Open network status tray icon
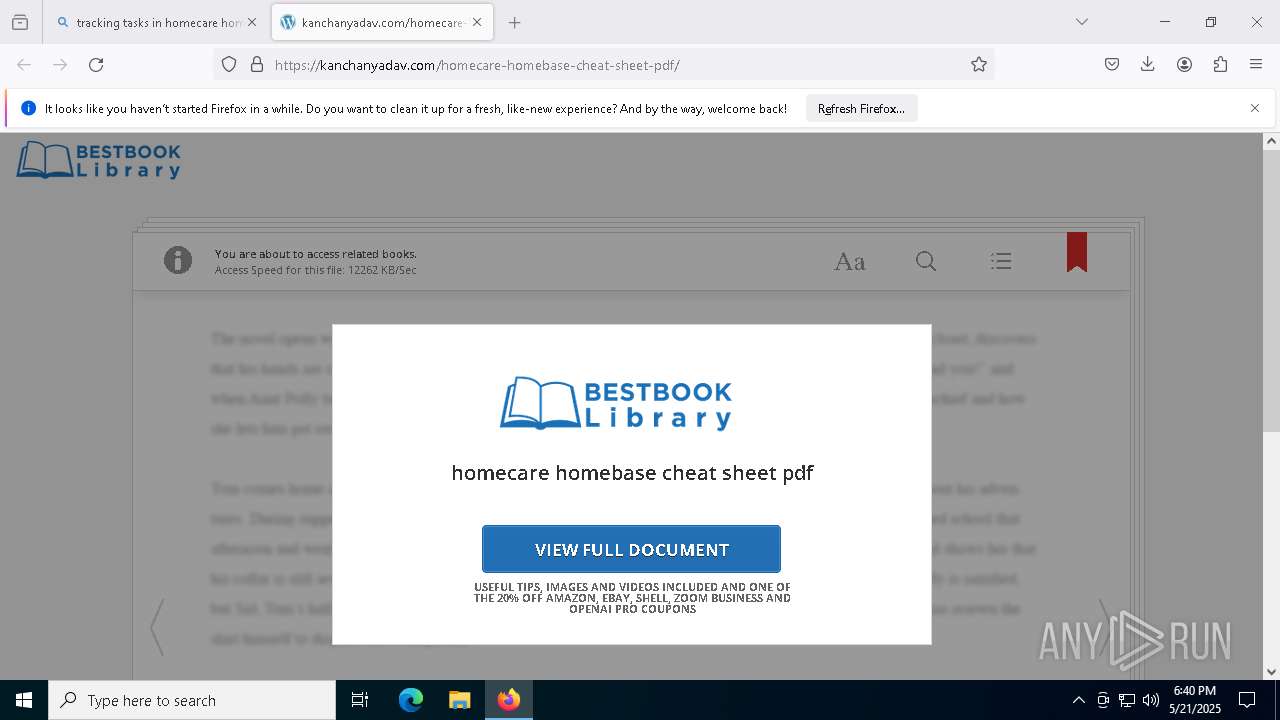This screenshot has height=720, width=1280. [1126, 700]
